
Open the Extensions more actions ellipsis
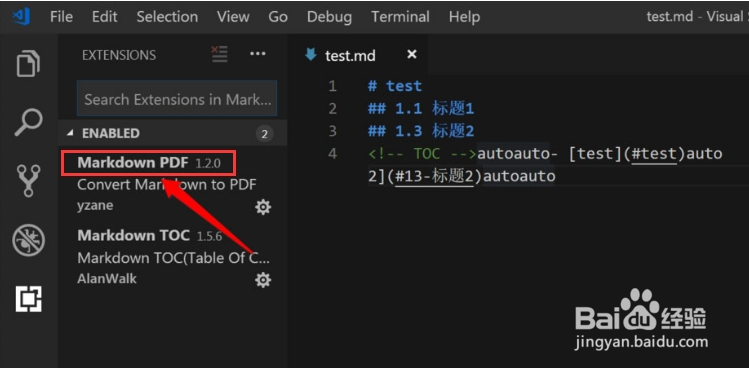coord(258,54)
